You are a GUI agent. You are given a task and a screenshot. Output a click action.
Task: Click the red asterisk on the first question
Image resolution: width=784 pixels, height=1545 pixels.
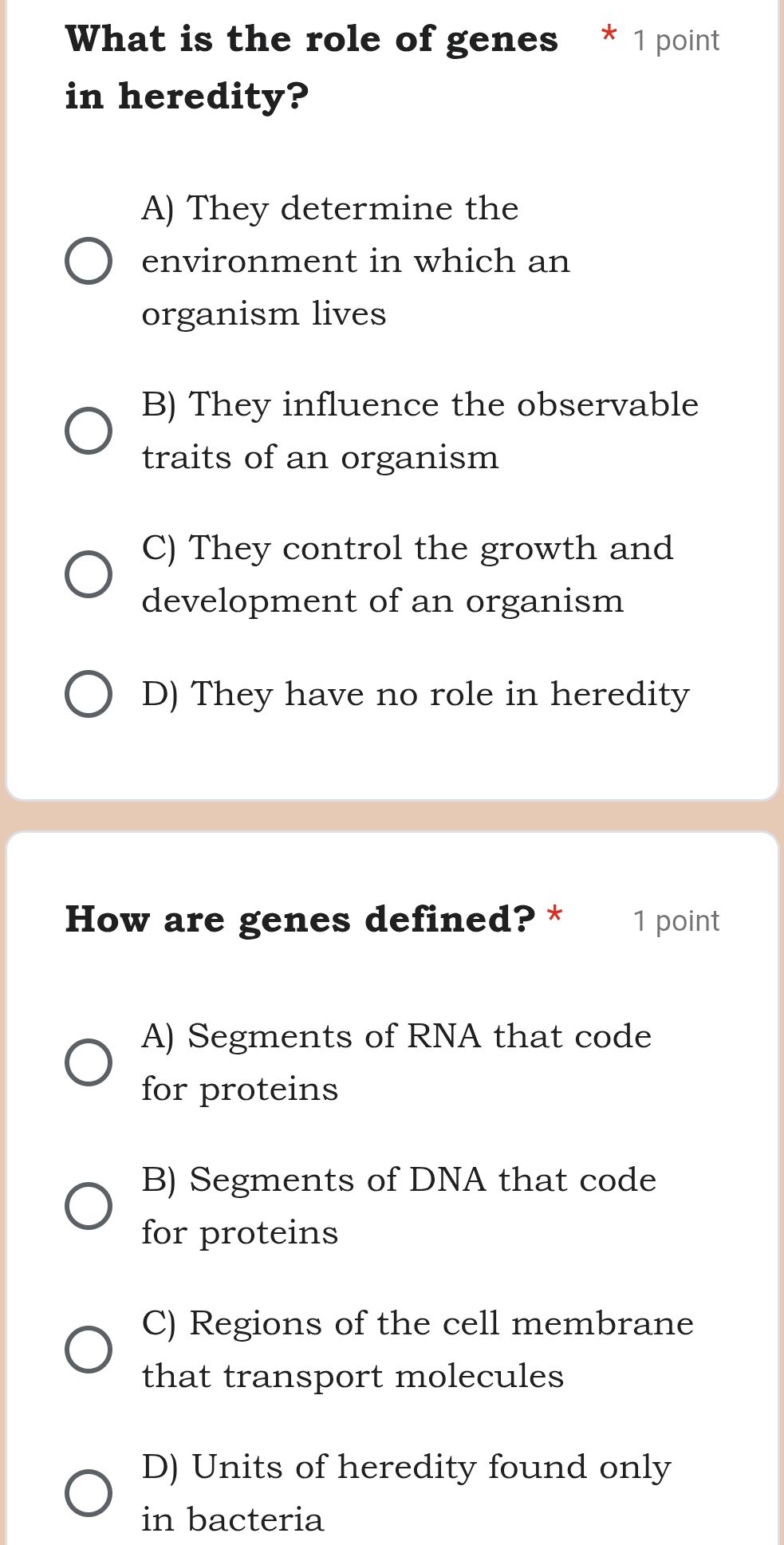609,35
